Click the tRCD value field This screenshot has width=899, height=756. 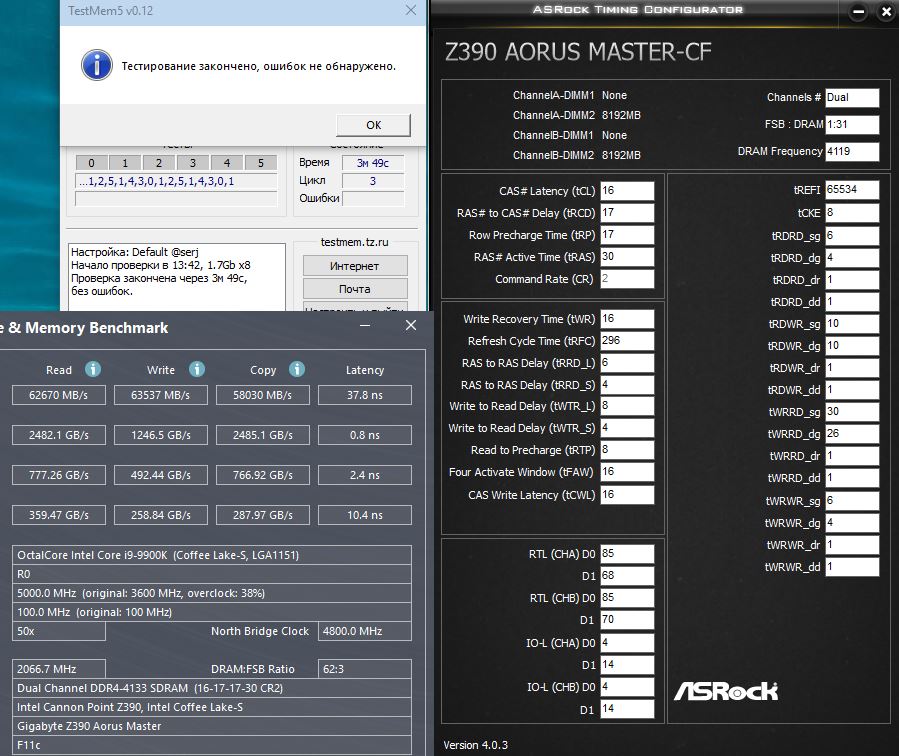click(627, 213)
